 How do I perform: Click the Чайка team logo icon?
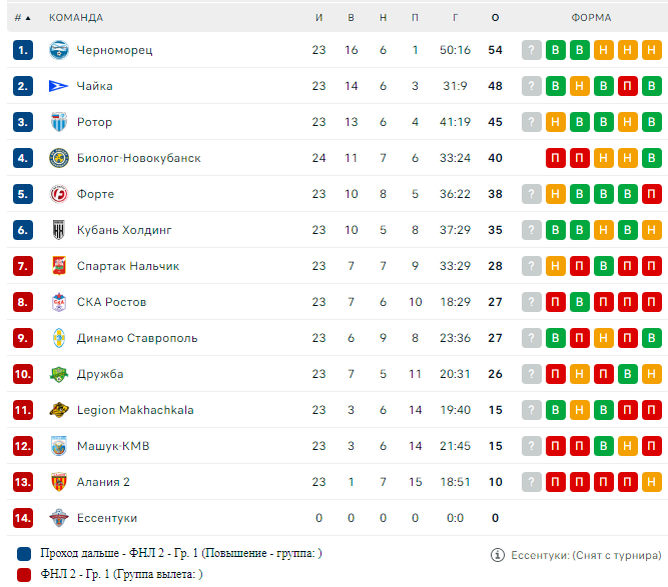coord(59,86)
